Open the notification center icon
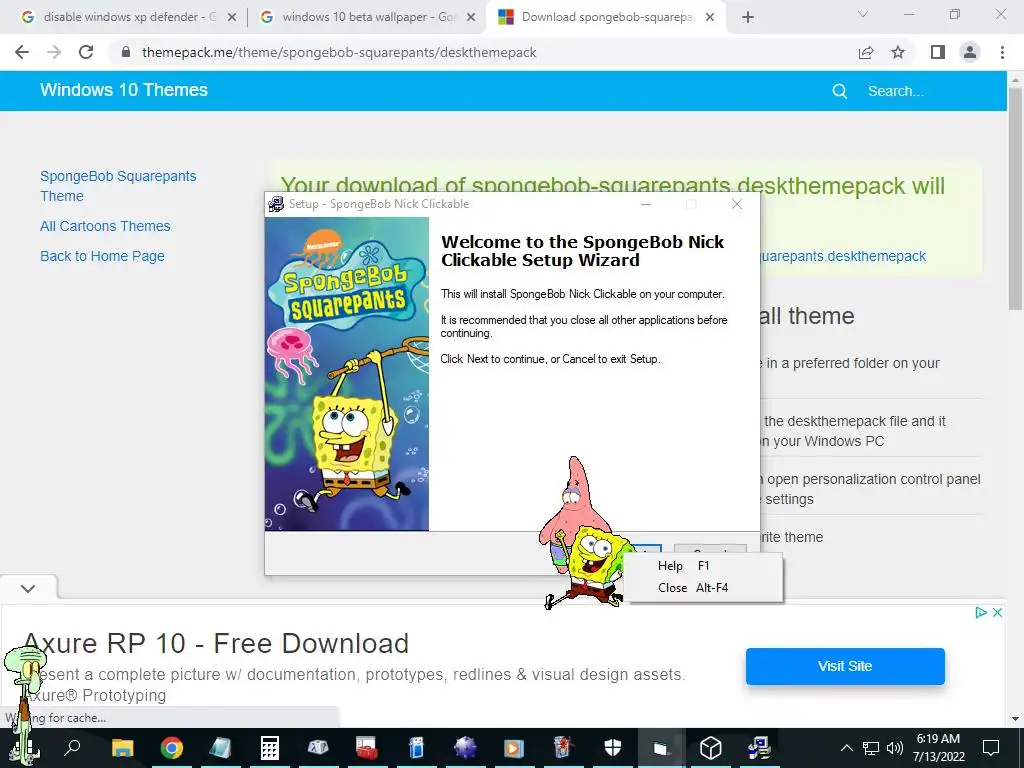This screenshot has height=768, width=1024. coord(991,748)
